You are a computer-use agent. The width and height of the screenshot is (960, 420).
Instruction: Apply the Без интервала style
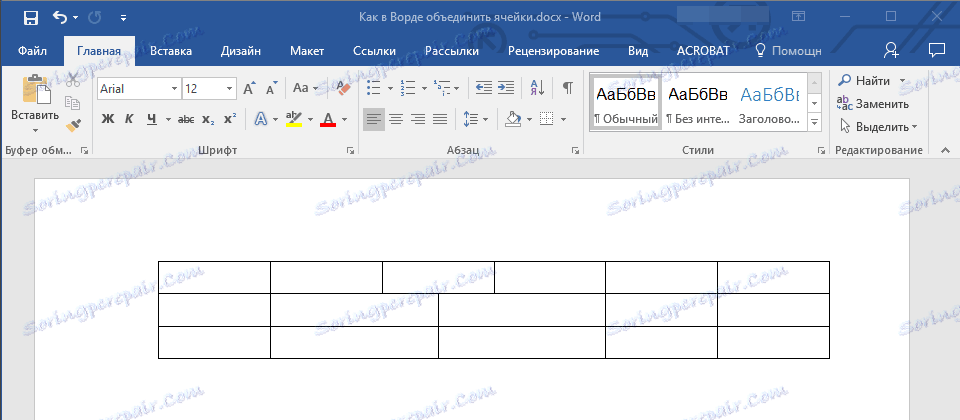pyautogui.click(x=697, y=102)
